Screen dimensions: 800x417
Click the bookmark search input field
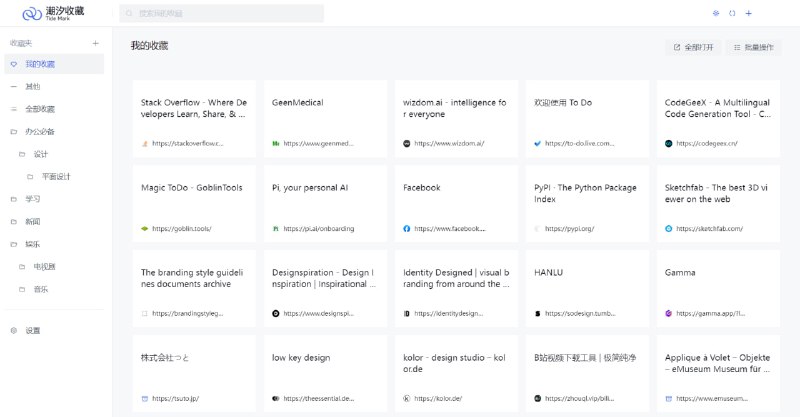point(221,13)
